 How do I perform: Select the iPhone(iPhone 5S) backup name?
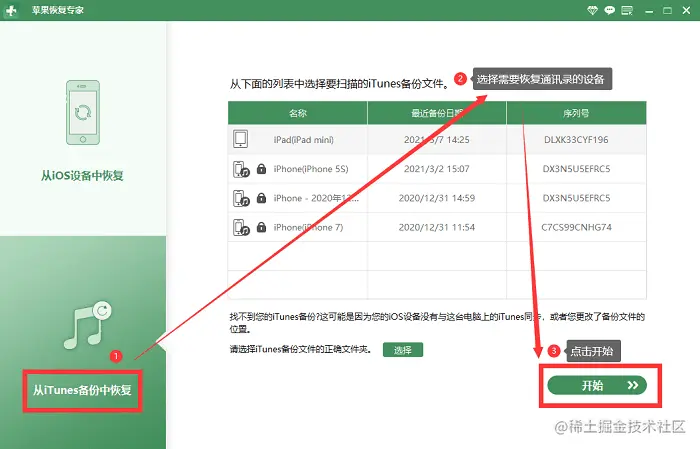click(311, 169)
